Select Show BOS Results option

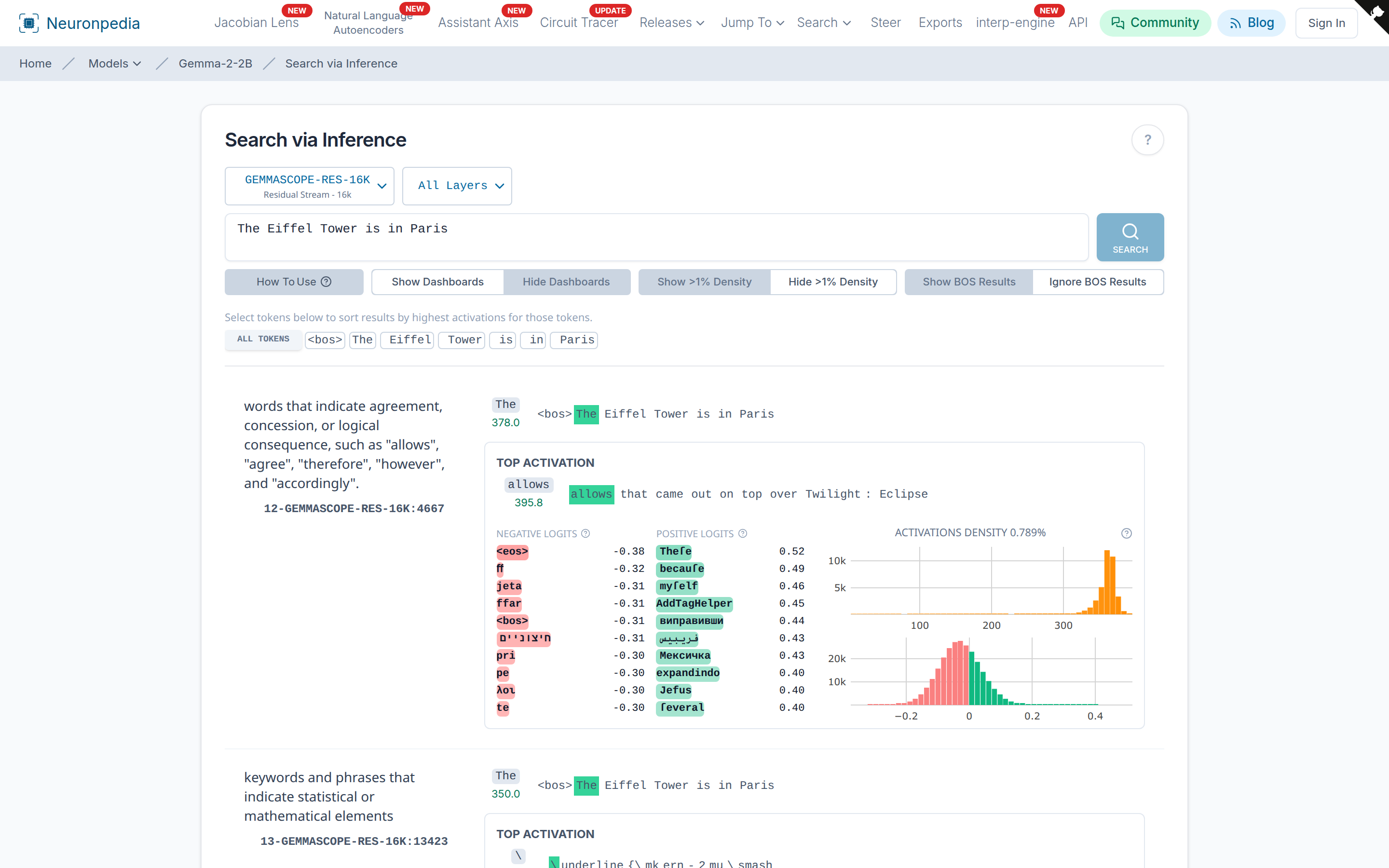pos(969,282)
